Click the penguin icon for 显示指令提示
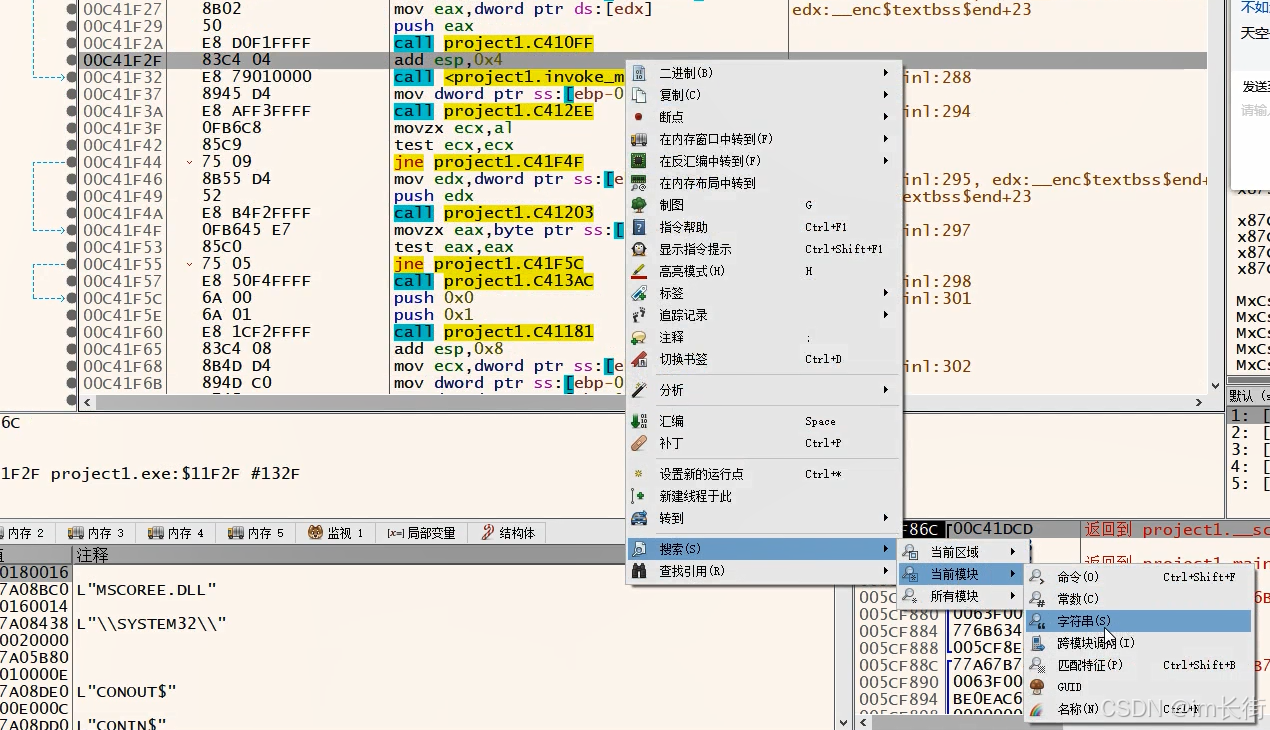 639,249
